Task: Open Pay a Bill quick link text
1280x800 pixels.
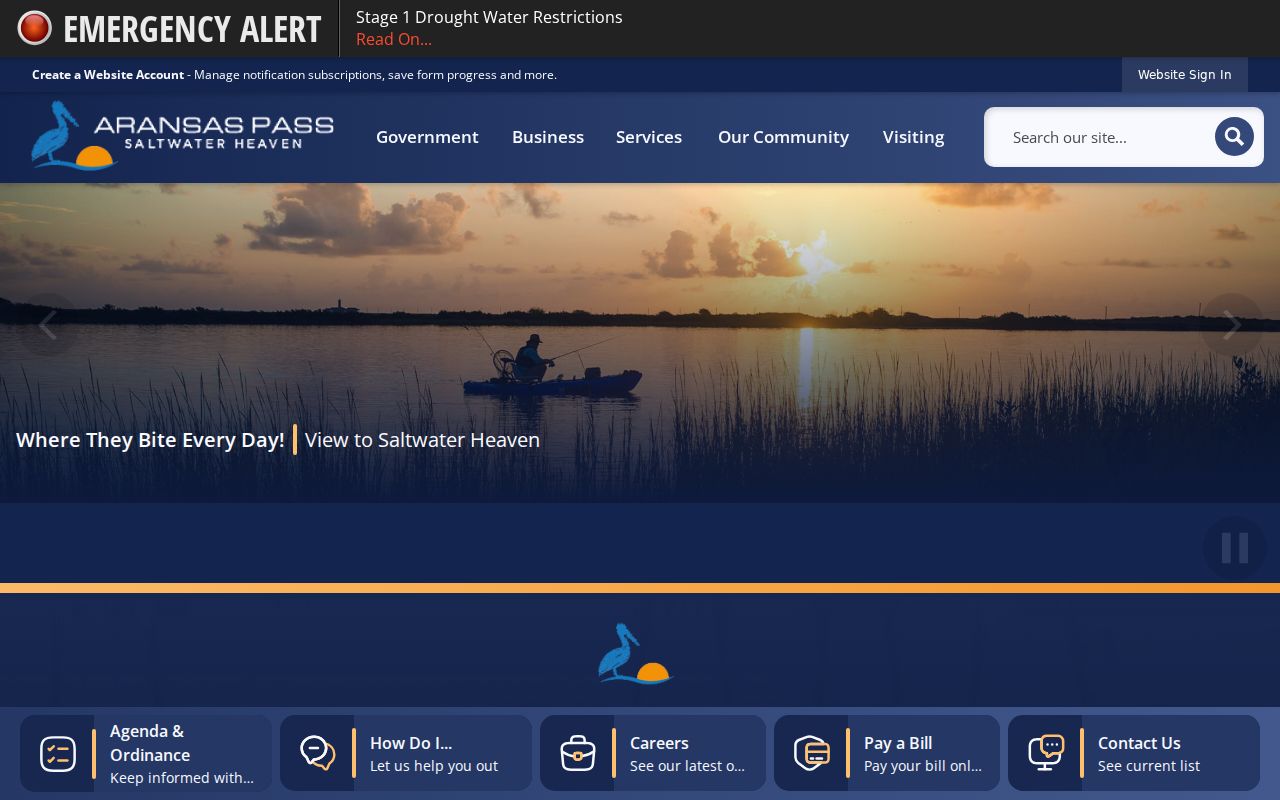Action: tap(898, 743)
